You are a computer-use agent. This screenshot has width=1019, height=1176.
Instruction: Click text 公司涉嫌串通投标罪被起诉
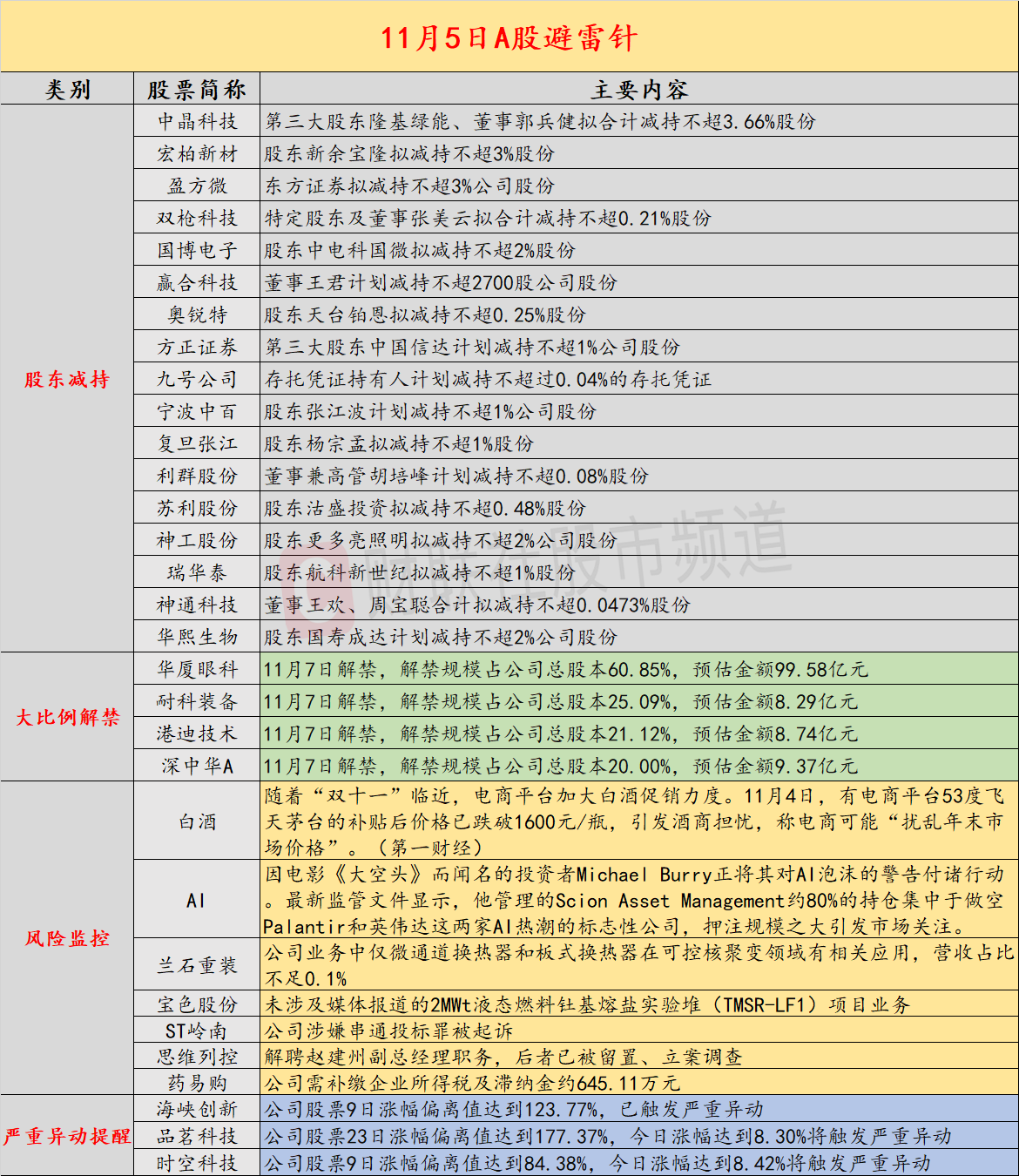(x=388, y=1031)
